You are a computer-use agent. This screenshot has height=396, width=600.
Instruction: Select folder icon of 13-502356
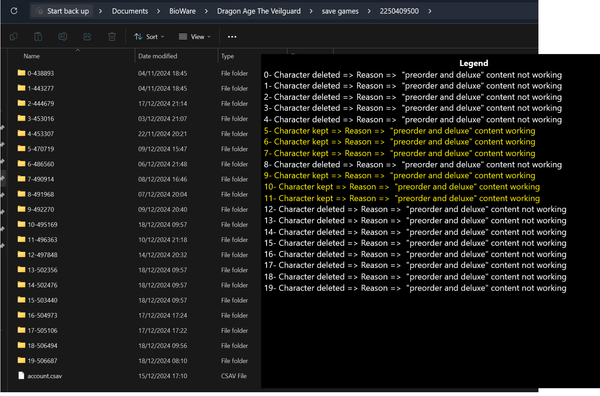pyautogui.click(x=21, y=270)
